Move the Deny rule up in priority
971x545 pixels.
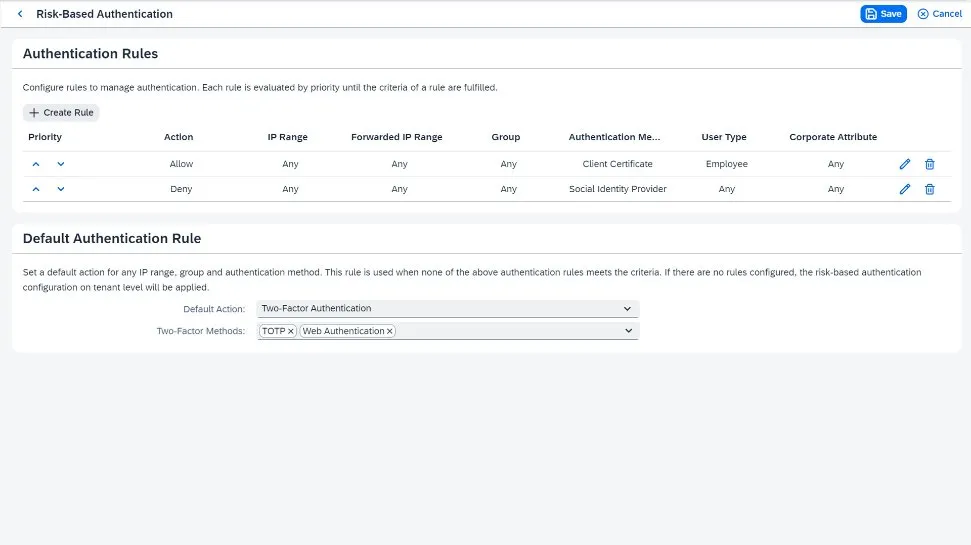coord(36,189)
